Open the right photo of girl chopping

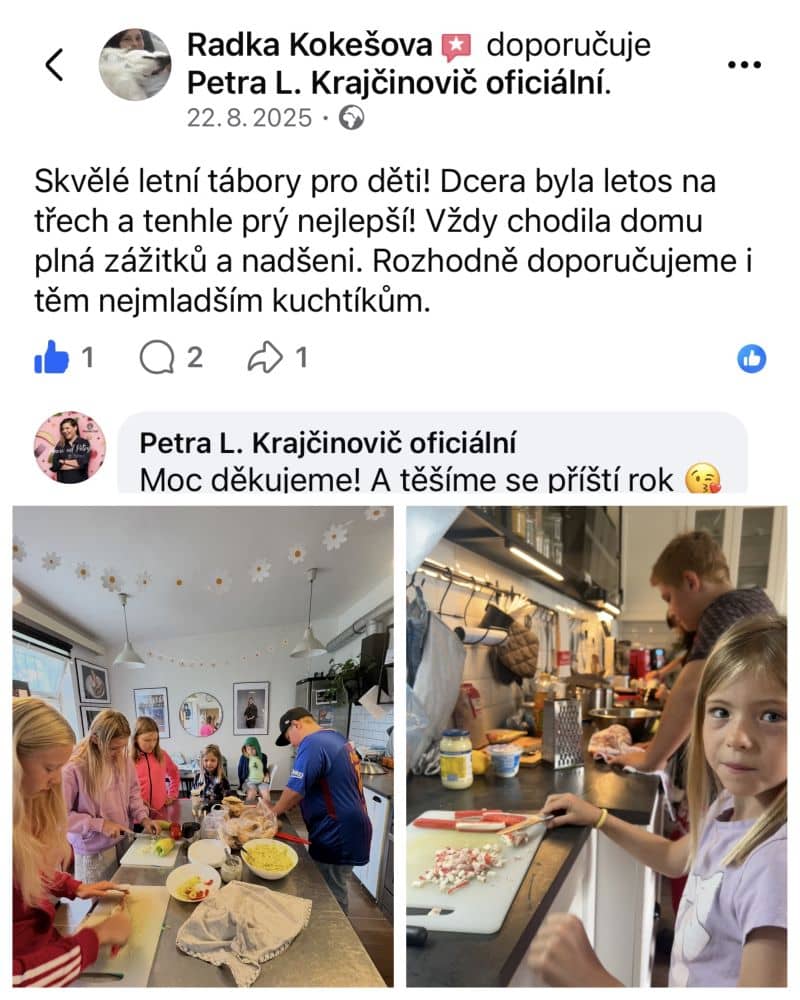[x=596, y=746]
